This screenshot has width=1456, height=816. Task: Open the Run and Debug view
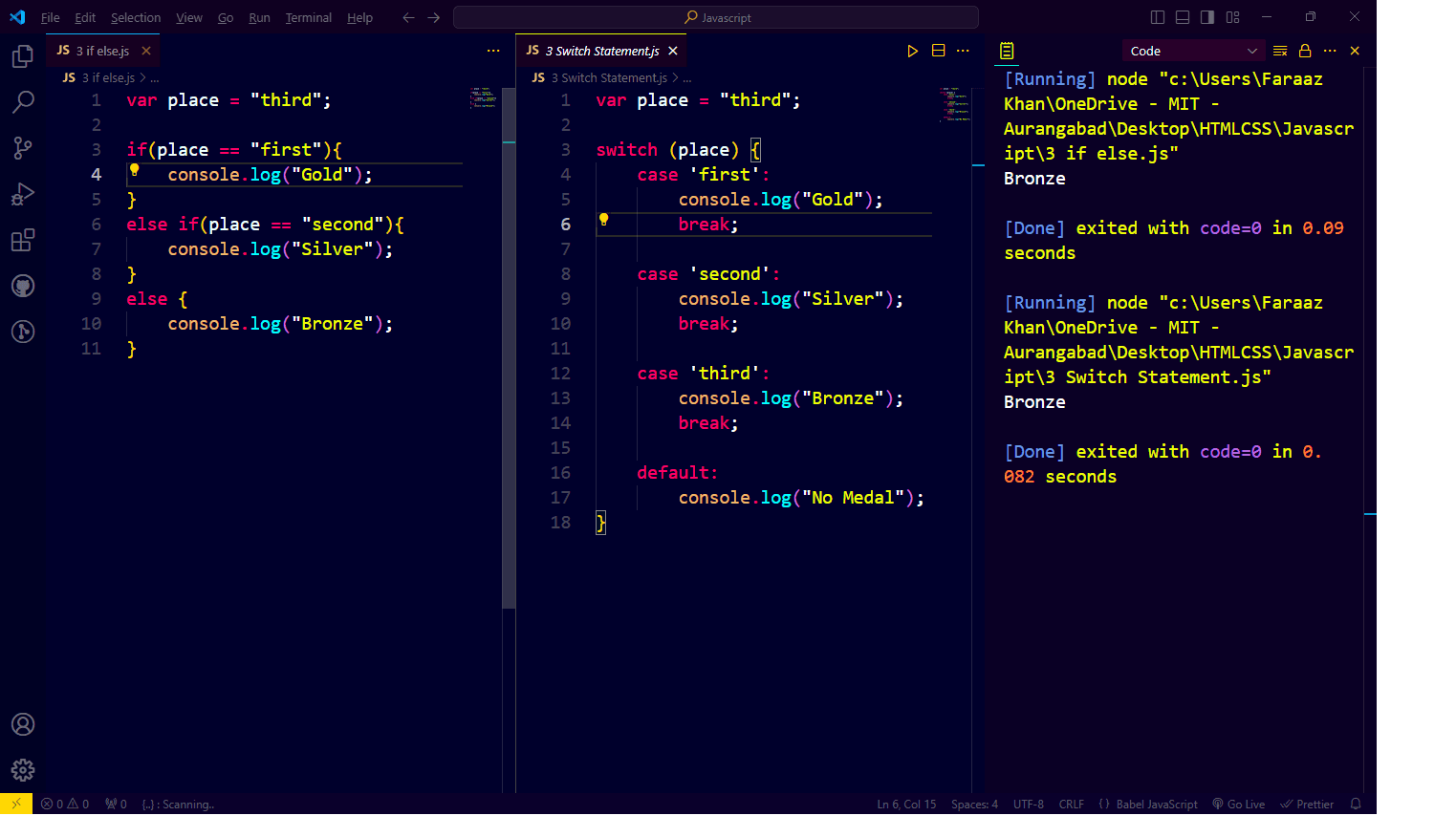coord(23,194)
